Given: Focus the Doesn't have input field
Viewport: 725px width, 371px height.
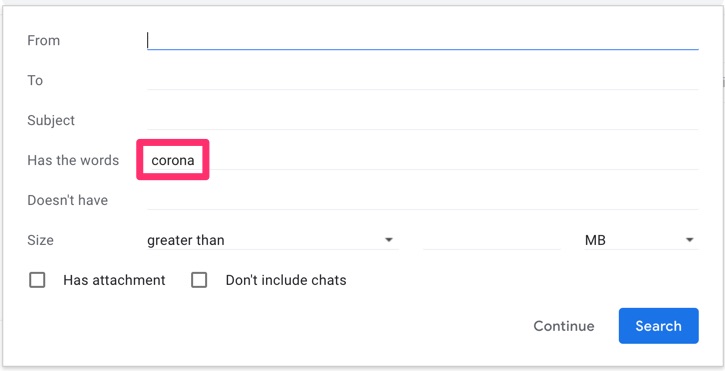Looking at the screenshot, I should (x=423, y=200).
